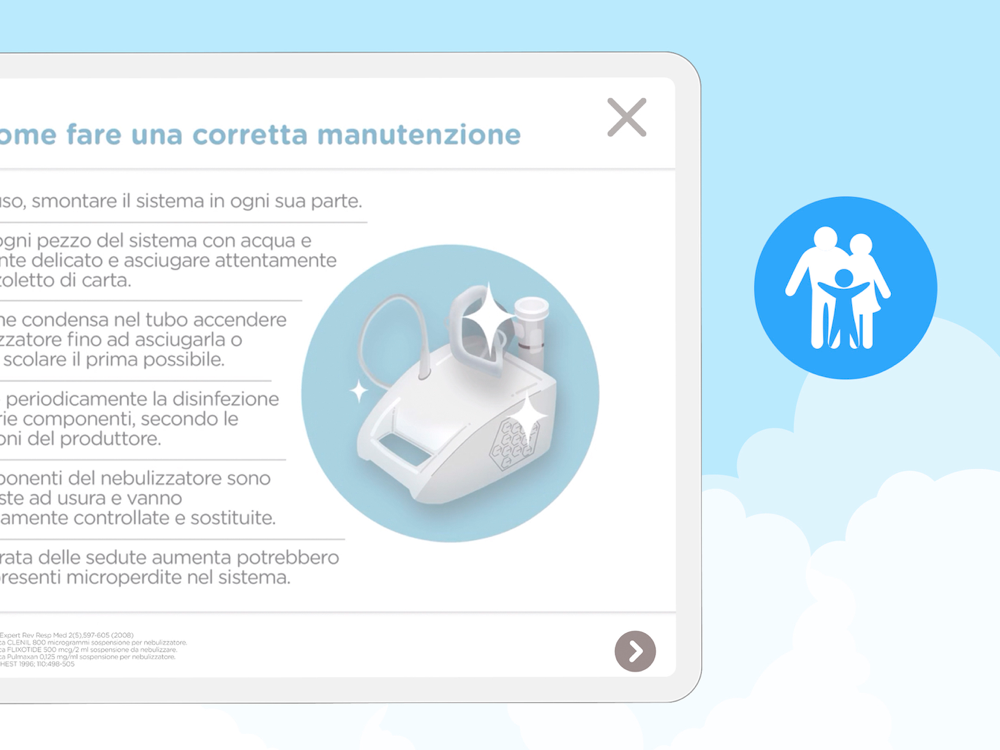Image resolution: width=1000 pixels, height=750 pixels.
Task: Select the 'corretta manutenzione' heading
Action: (357, 135)
